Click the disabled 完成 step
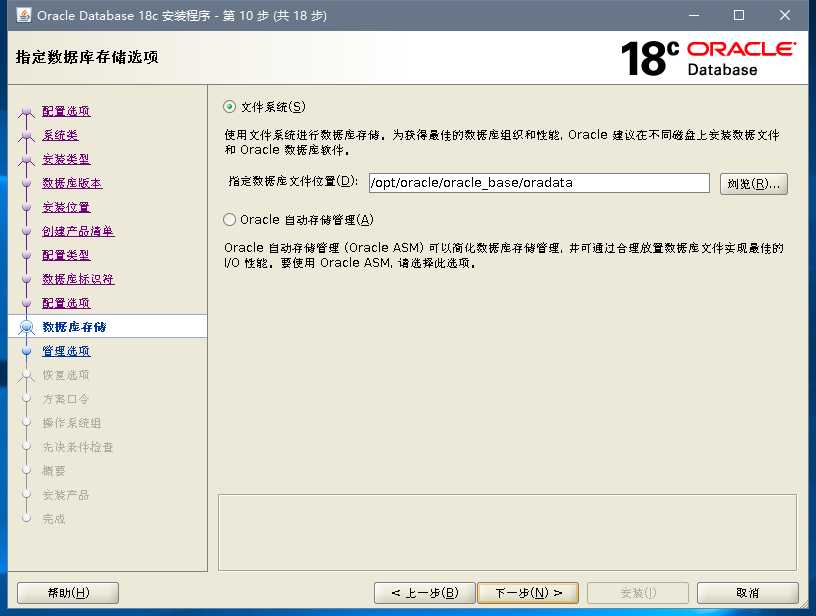 click(x=54, y=519)
